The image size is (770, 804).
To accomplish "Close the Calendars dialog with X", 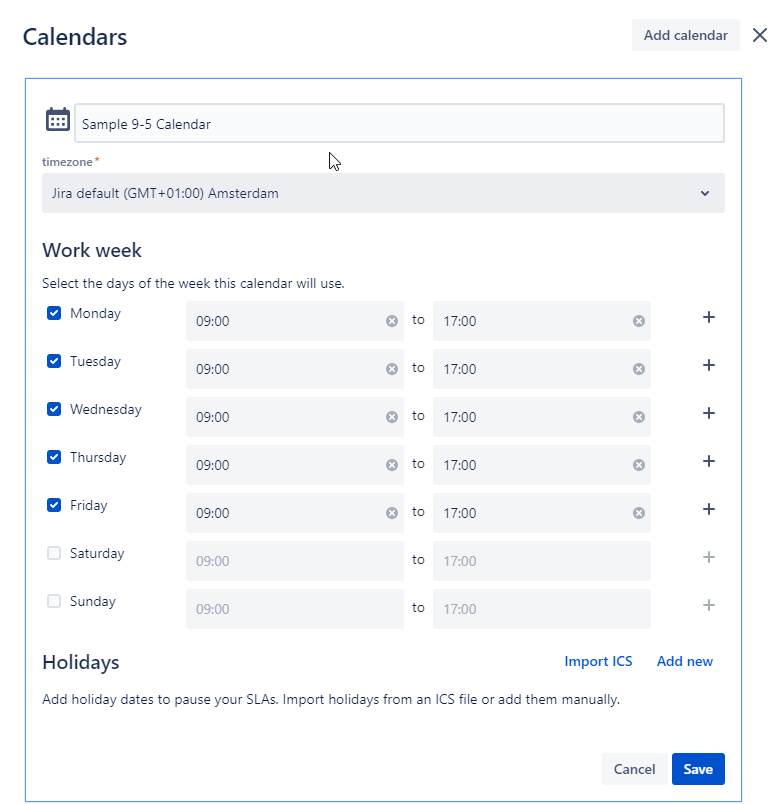I will 759,35.
